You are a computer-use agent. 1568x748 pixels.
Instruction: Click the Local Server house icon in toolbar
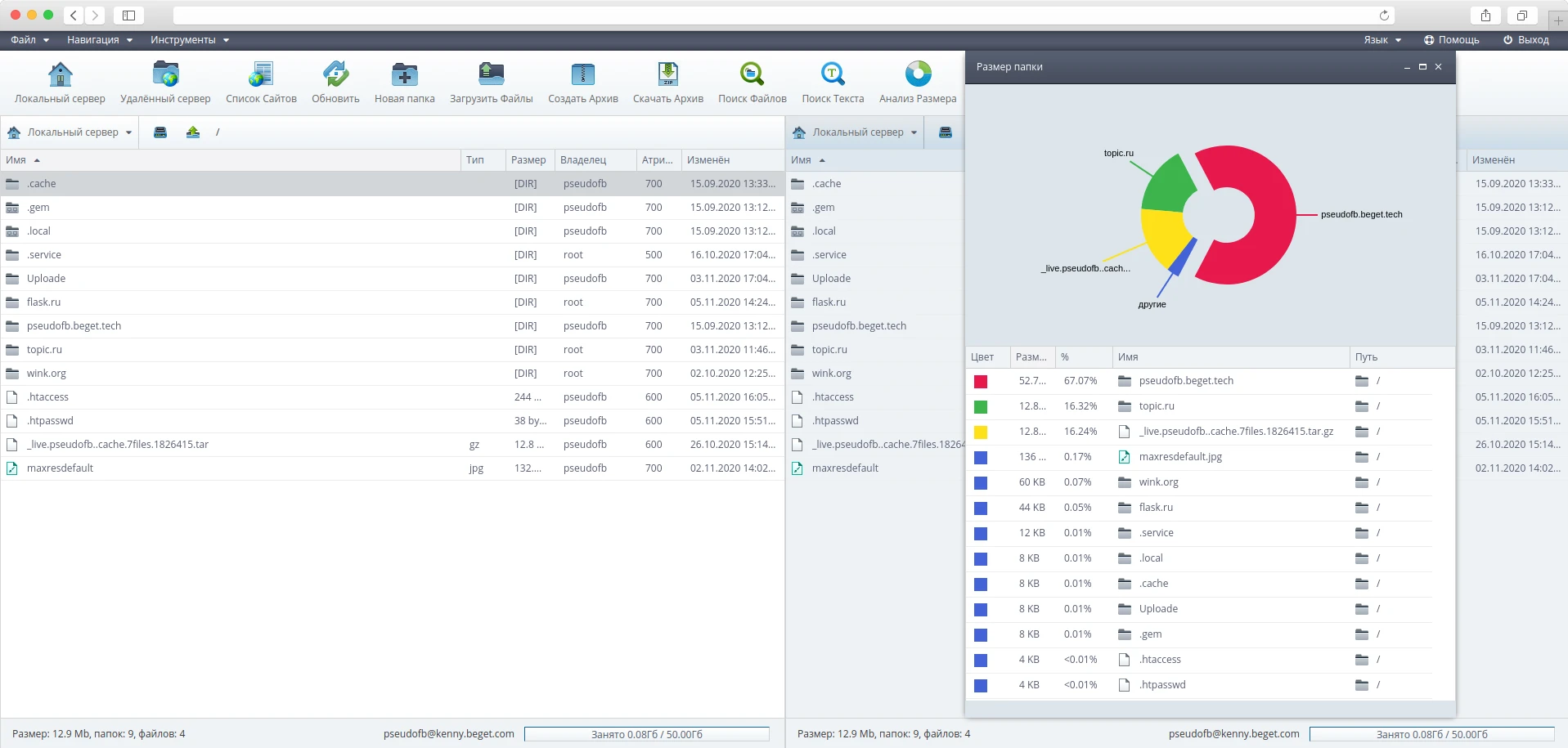pos(60,74)
